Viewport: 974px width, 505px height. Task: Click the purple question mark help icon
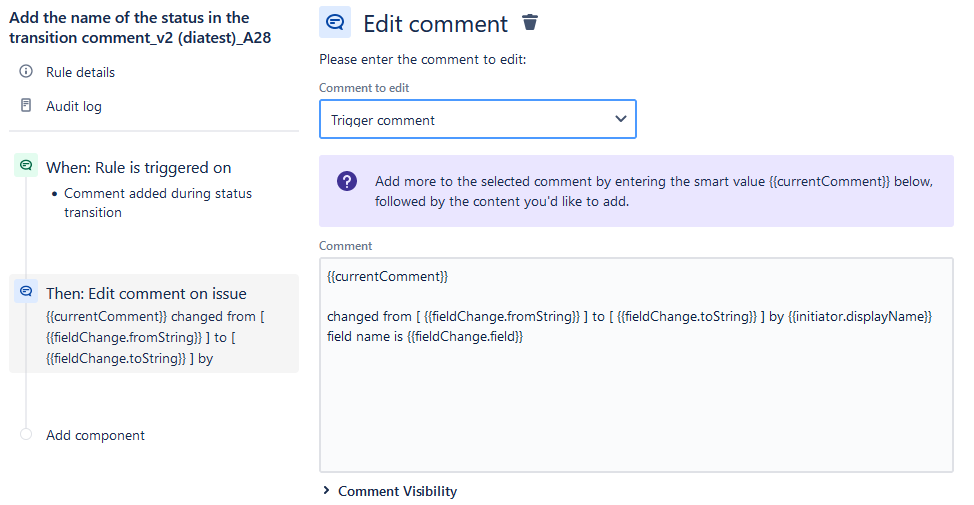[346, 181]
